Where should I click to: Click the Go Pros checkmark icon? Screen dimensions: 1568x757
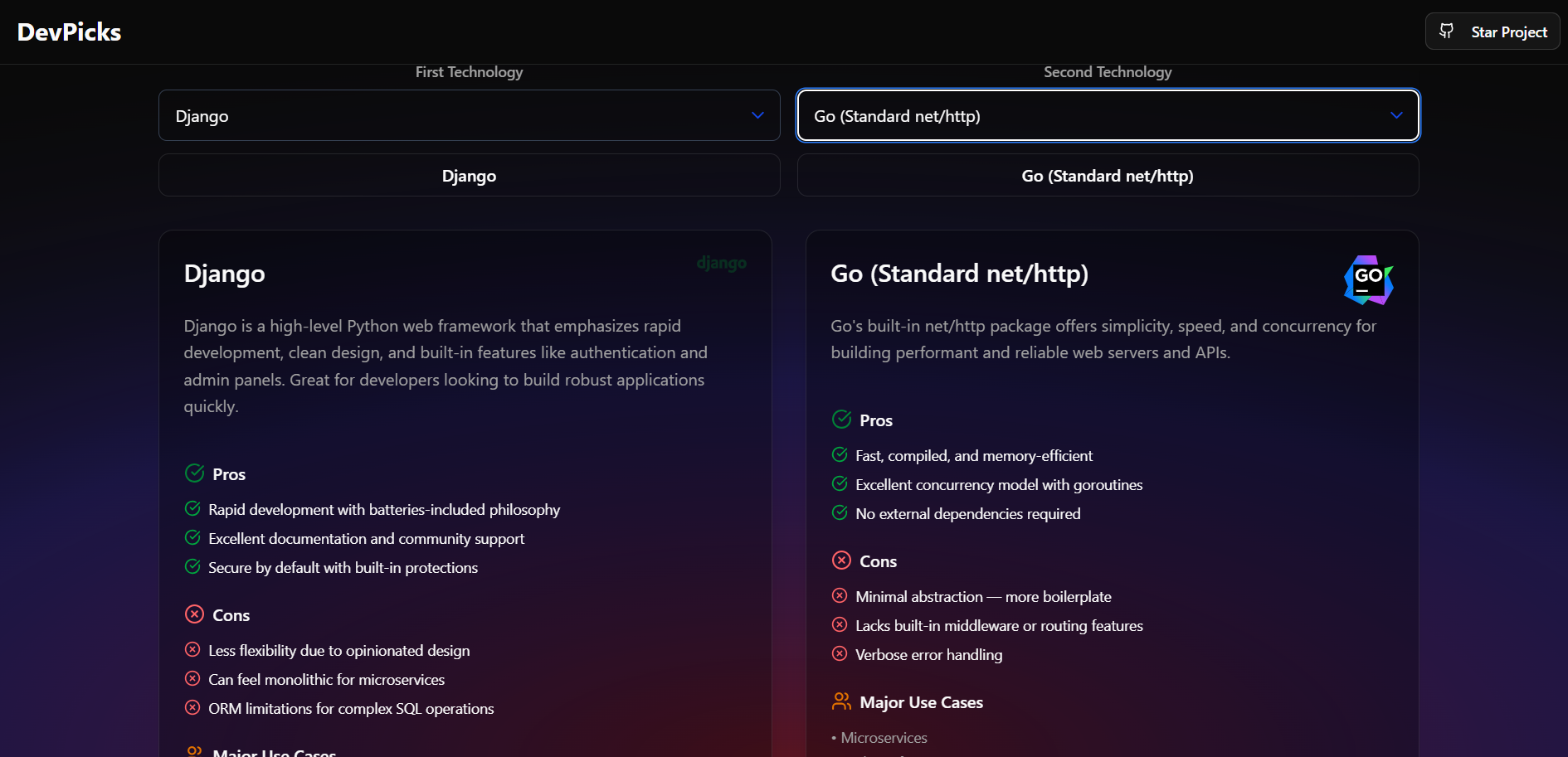click(x=841, y=420)
